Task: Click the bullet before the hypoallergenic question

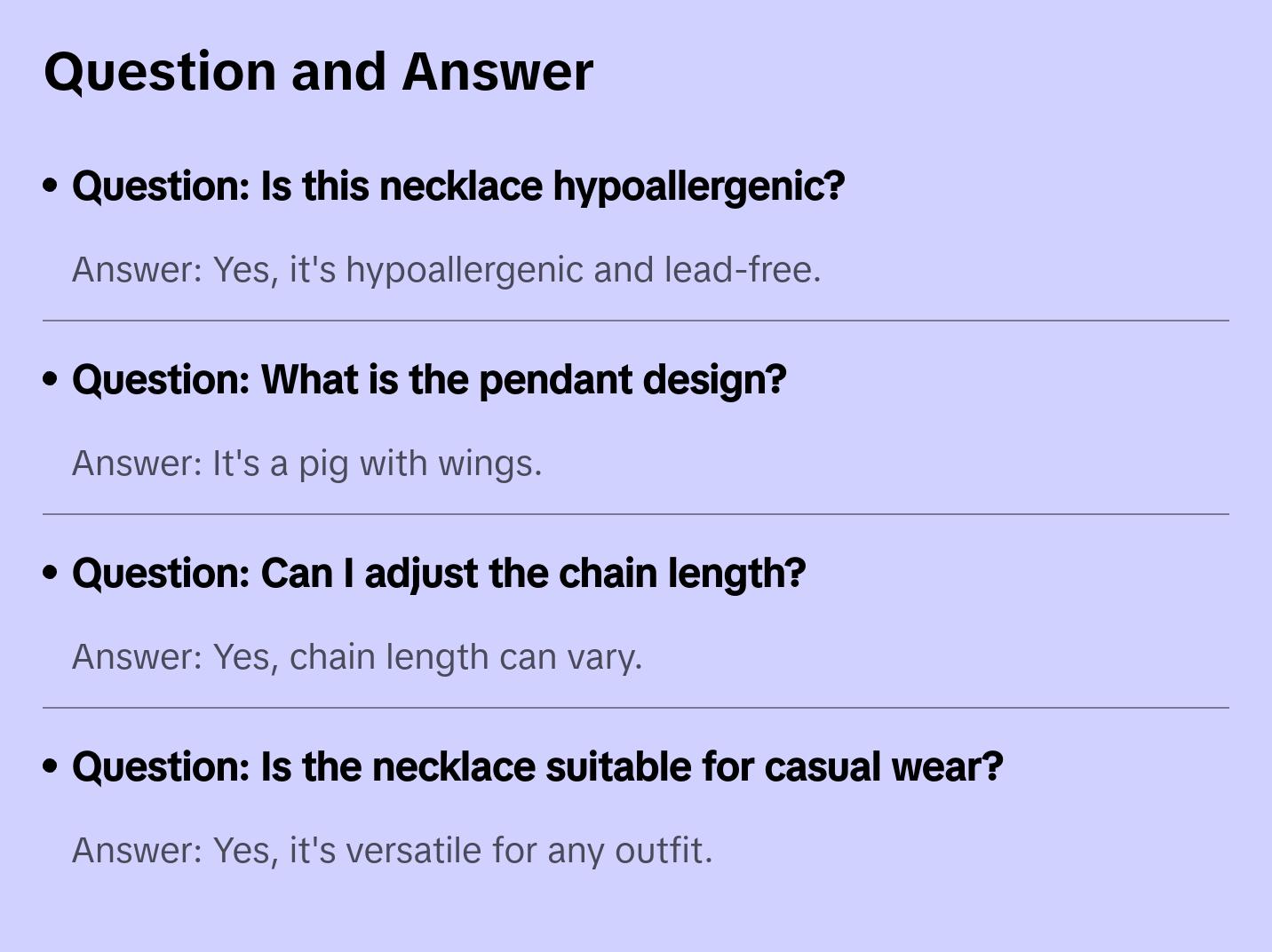Action: point(51,186)
